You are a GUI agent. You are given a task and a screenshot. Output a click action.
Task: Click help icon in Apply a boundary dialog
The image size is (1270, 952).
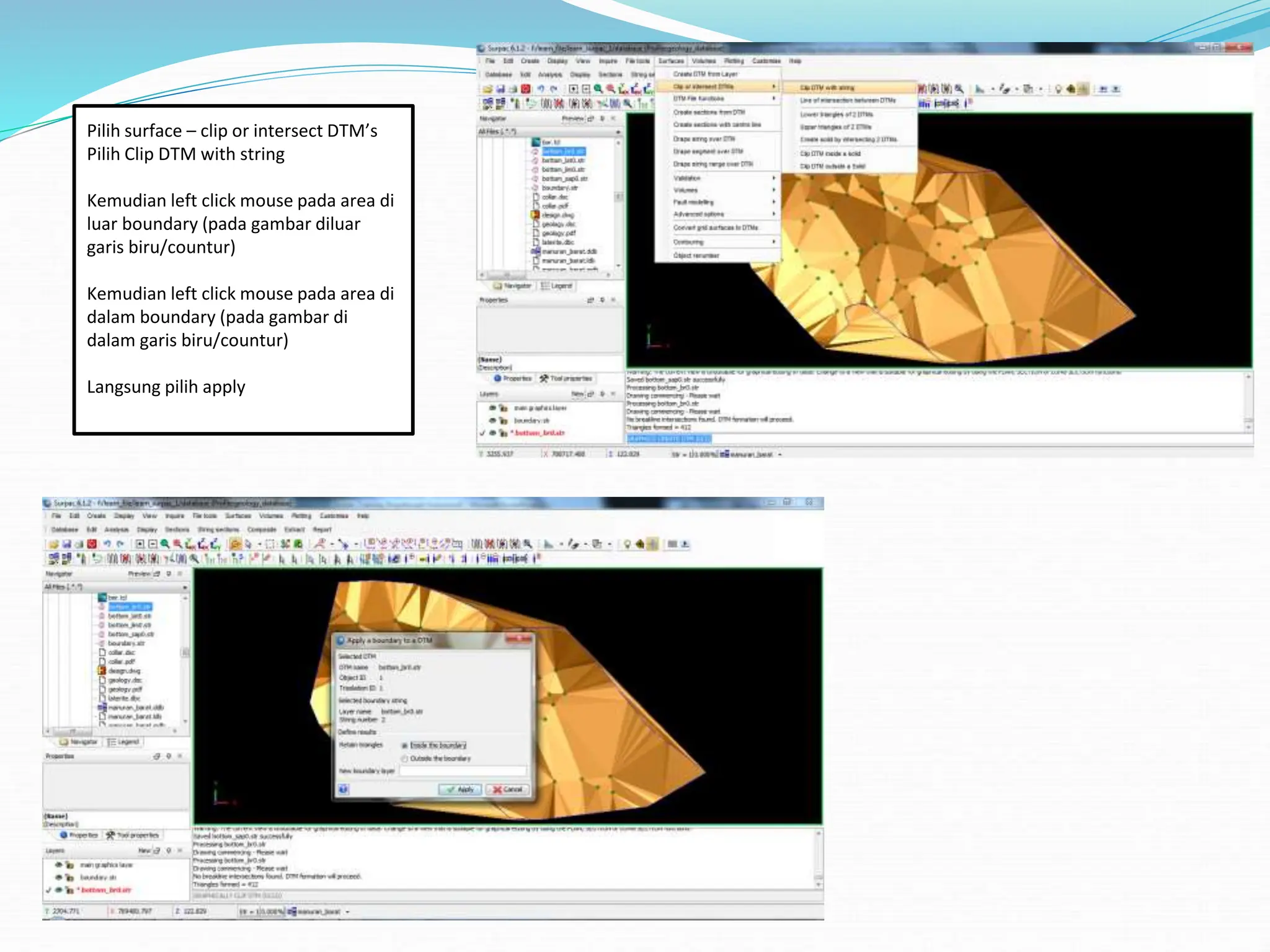point(344,789)
